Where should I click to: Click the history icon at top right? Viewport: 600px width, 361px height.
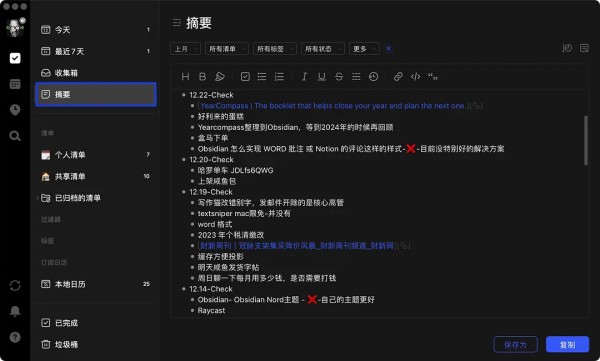567,48
